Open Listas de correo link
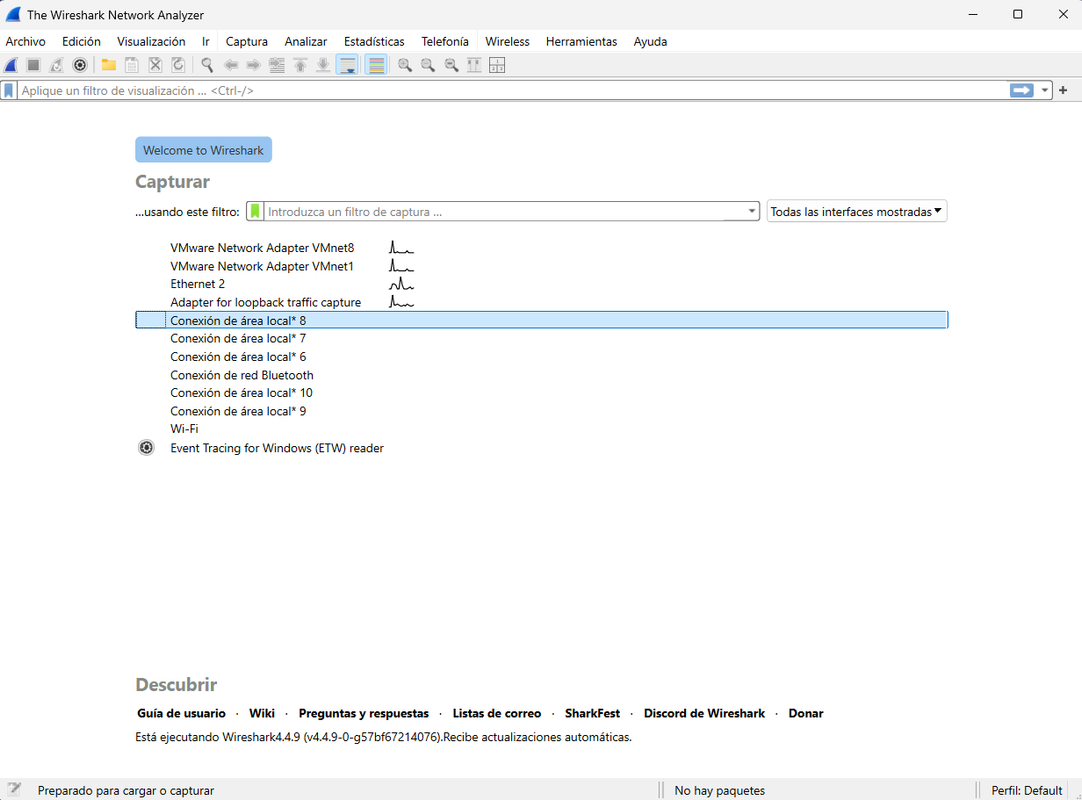The height and width of the screenshot is (800, 1082). [x=497, y=713]
